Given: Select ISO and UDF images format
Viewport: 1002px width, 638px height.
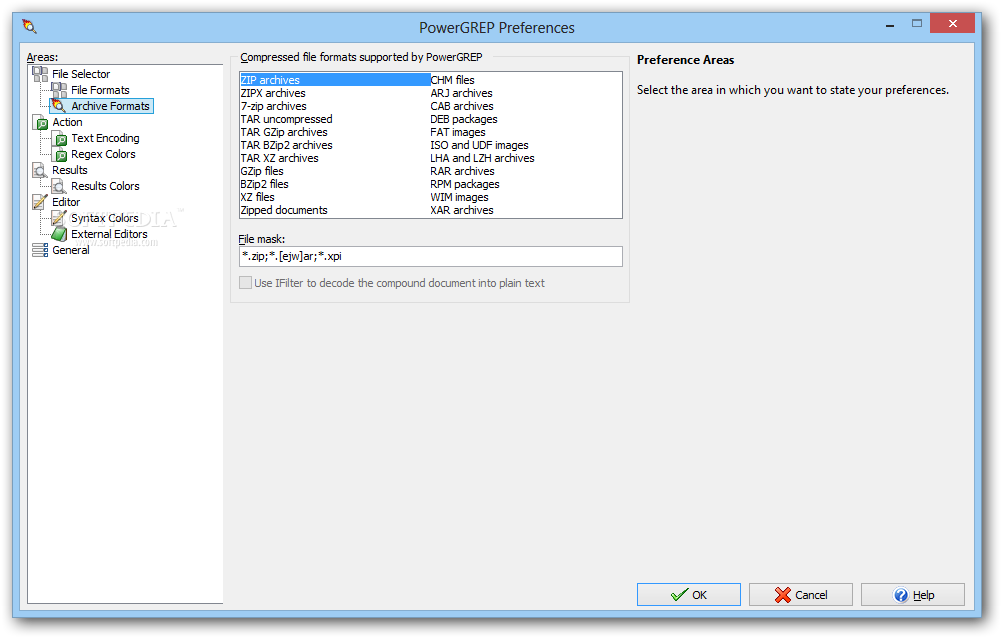Looking at the screenshot, I should [x=479, y=145].
